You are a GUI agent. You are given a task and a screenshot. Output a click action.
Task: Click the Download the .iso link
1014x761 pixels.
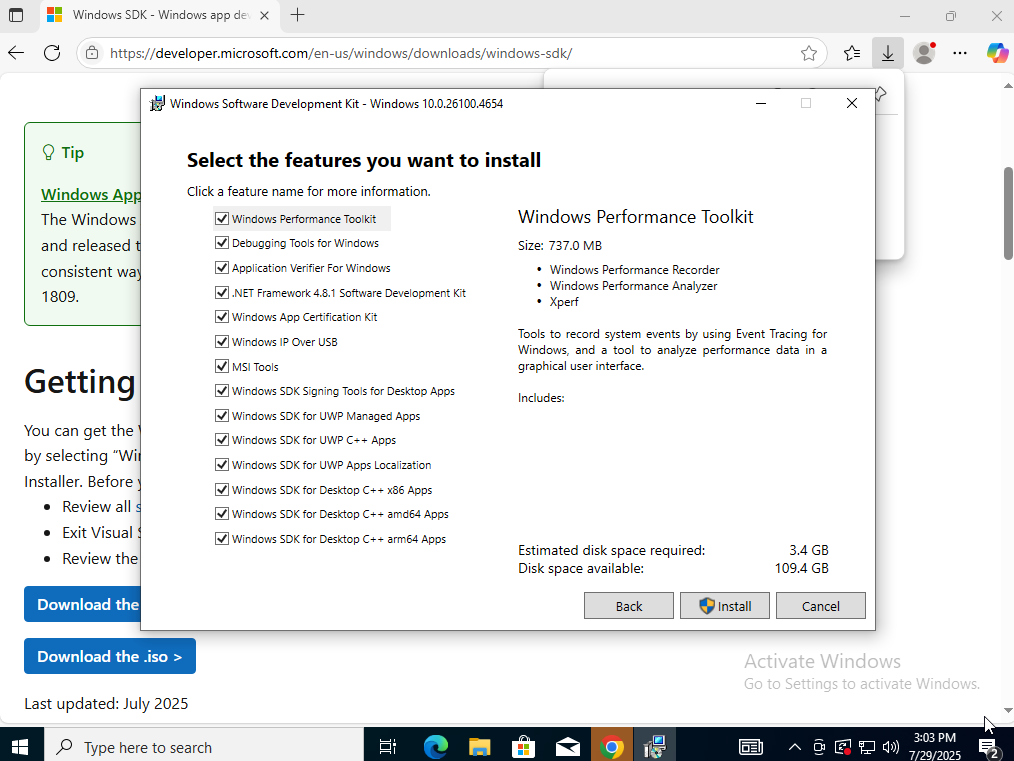tap(110, 656)
